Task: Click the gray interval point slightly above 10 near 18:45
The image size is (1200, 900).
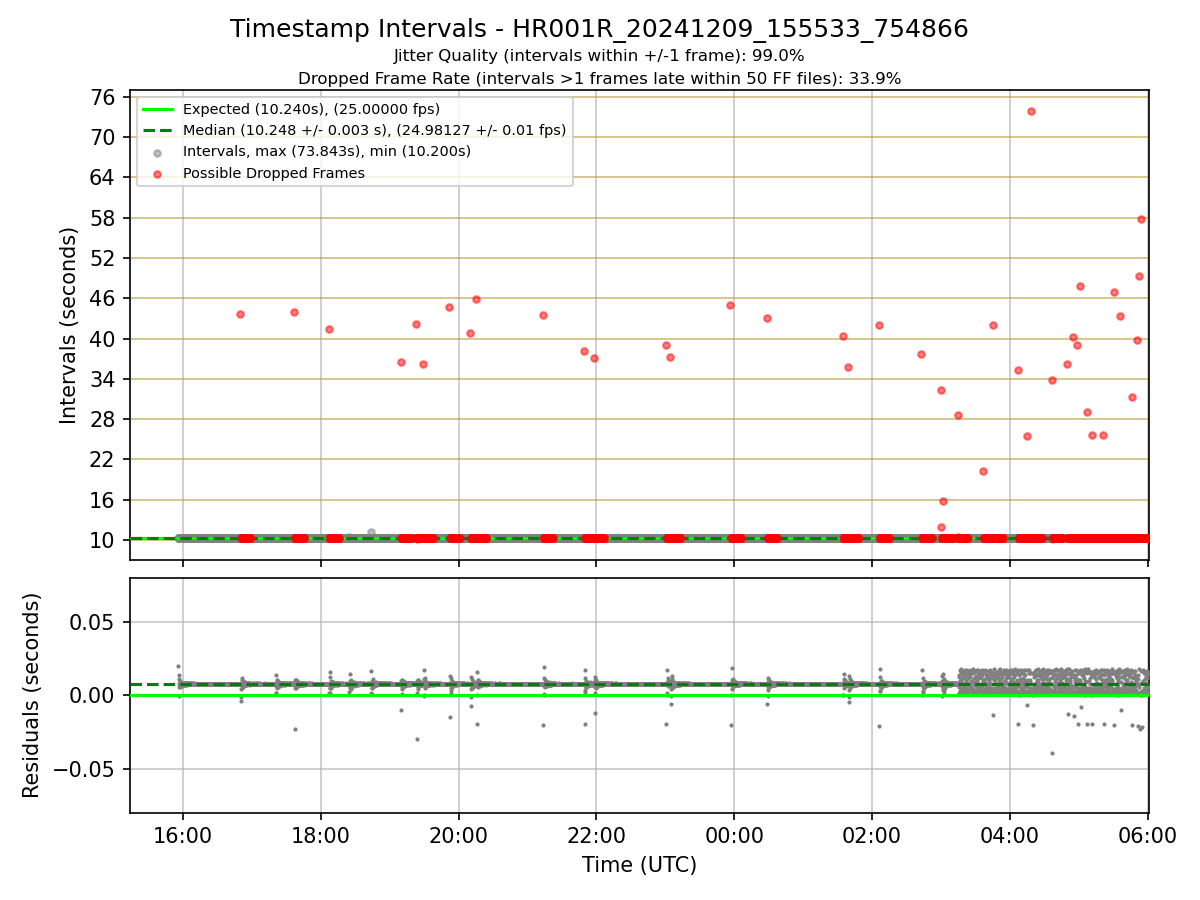Action: 371,533
